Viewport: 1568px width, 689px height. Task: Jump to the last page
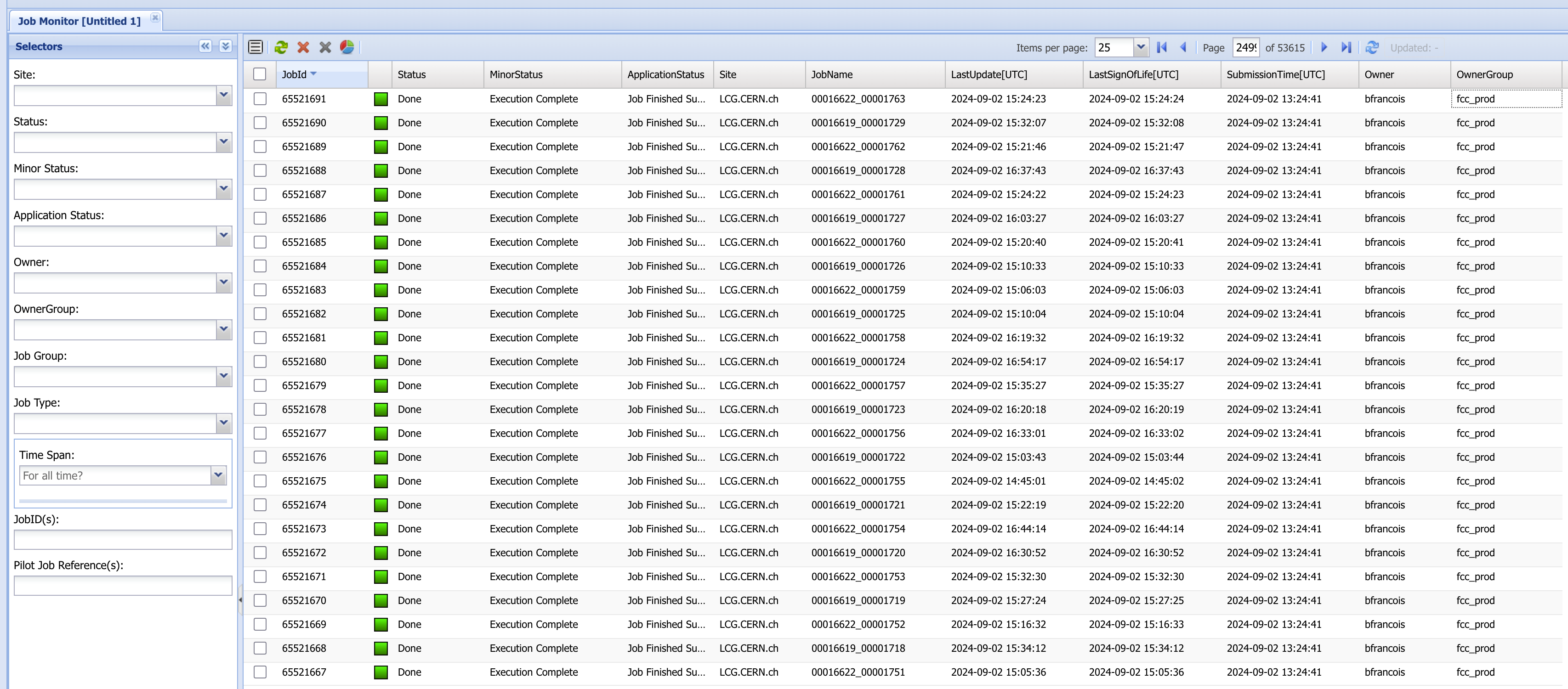[1346, 47]
